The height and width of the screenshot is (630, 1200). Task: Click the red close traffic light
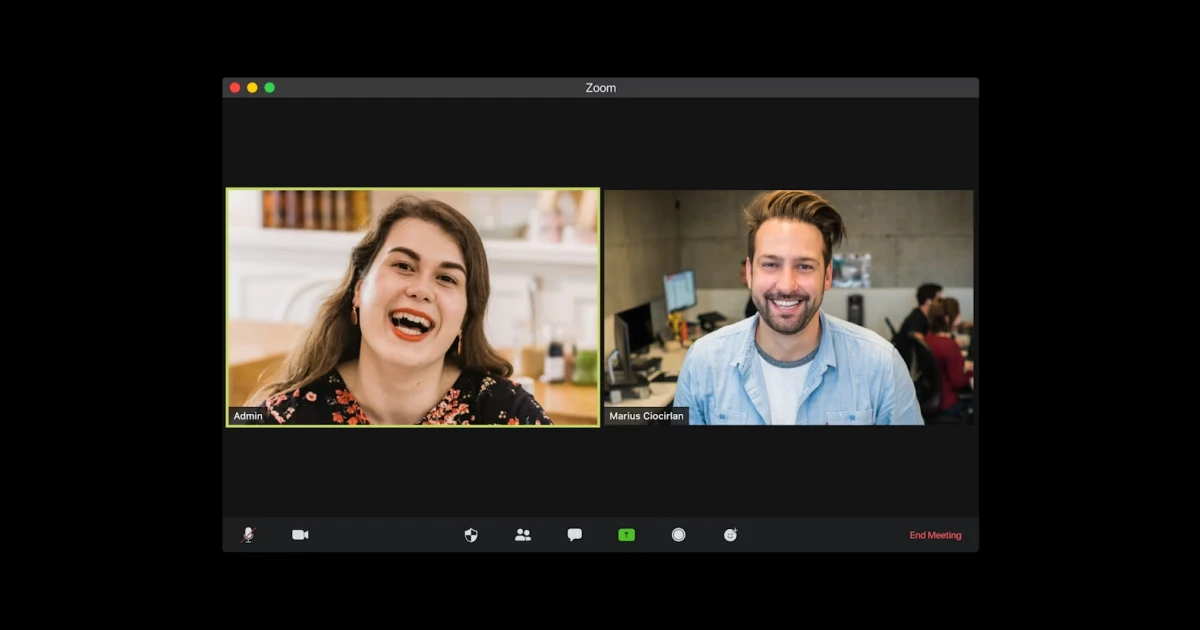(234, 87)
